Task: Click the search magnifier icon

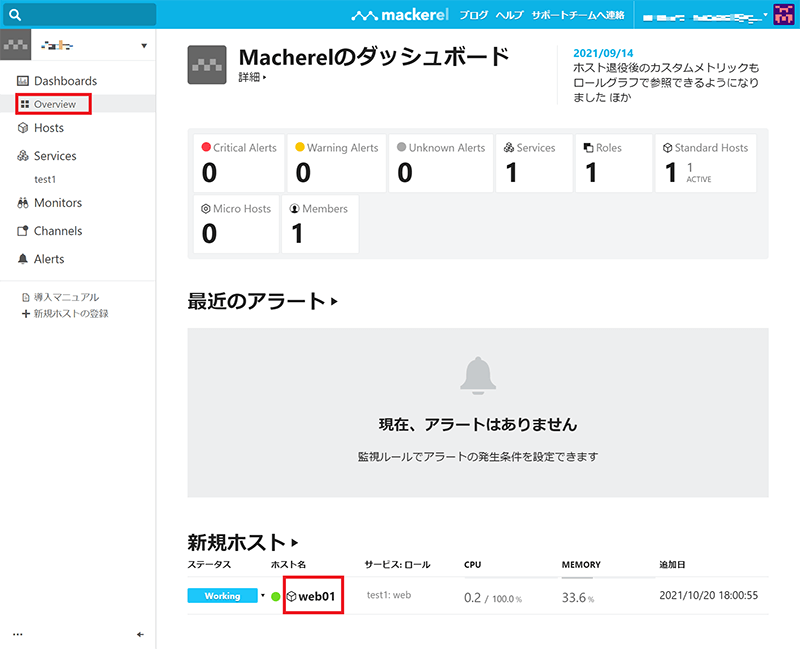Action: click(x=15, y=15)
